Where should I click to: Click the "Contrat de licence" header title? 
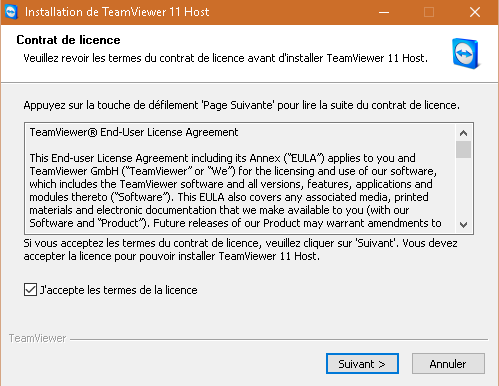tap(68, 40)
